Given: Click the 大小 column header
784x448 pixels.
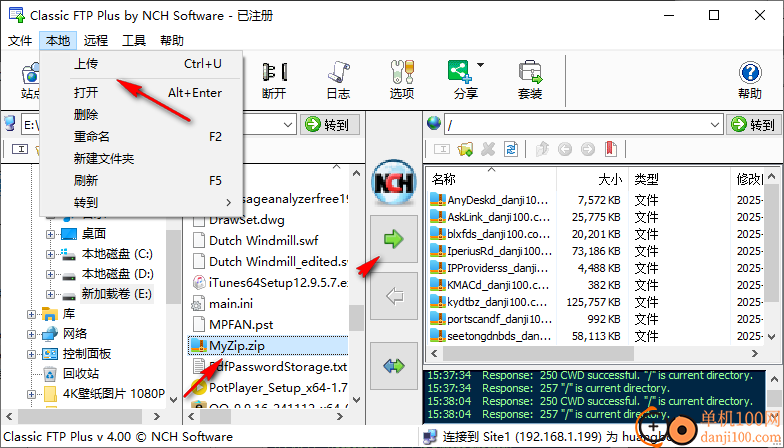Looking at the screenshot, I should coord(592,178).
